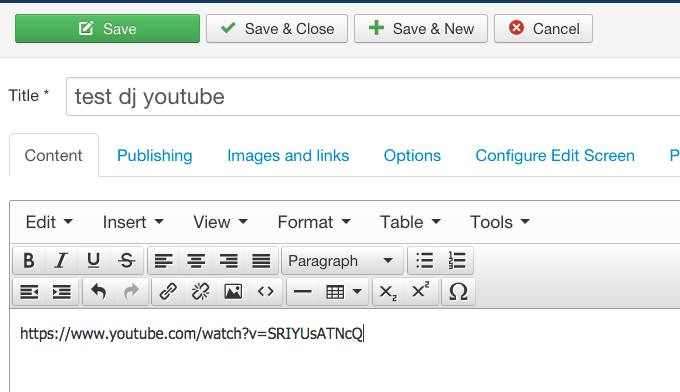Viewport: 680px width, 392px height.
Task: Open the Images and links tab
Action: click(288, 155)
